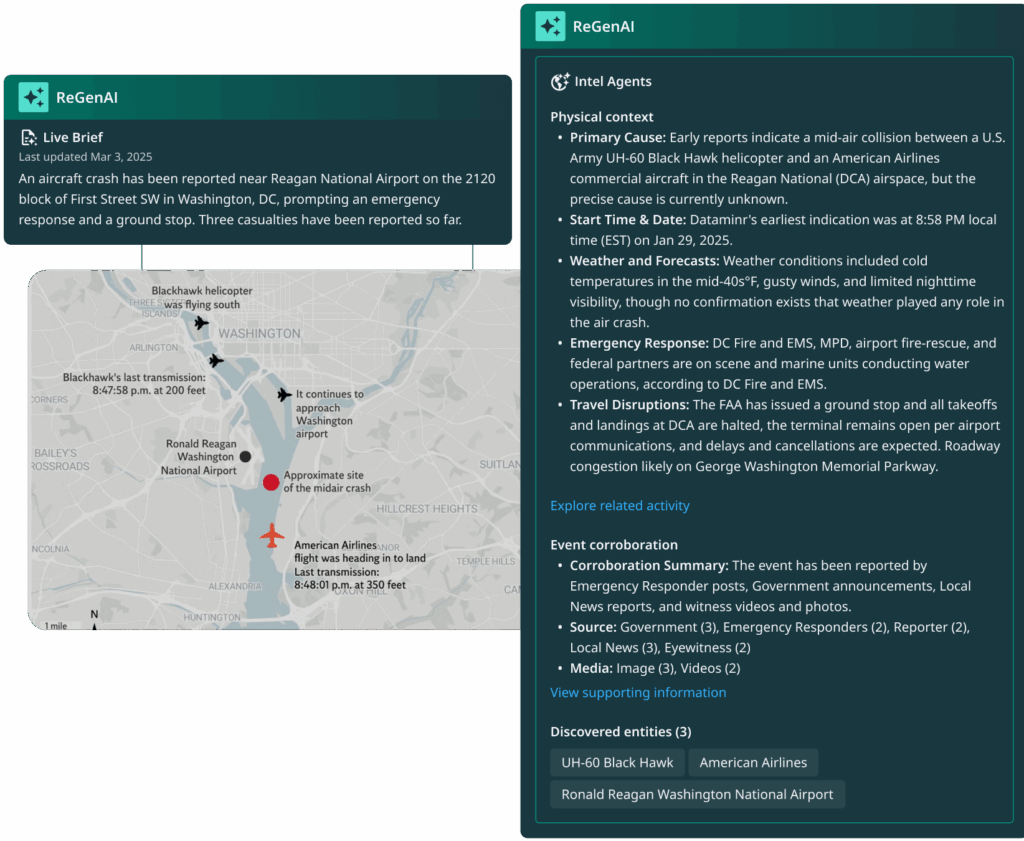1024x841 pixels.
Task: Click the north arrow on the map
Action: 94,619
